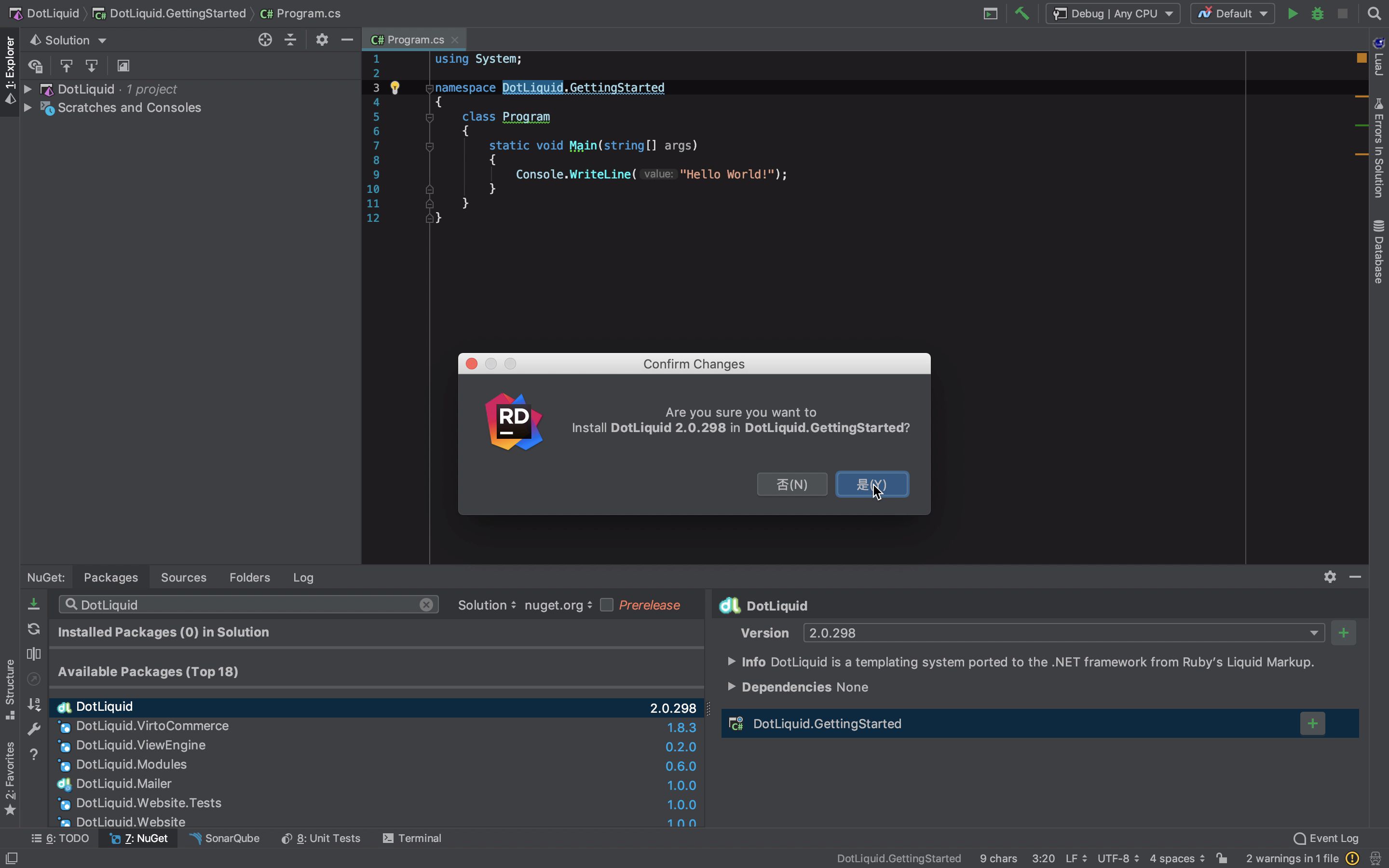Click the terminal window icon left of the hammer
This screenshot has height=868, width=1389.
(x=990, y=14)
